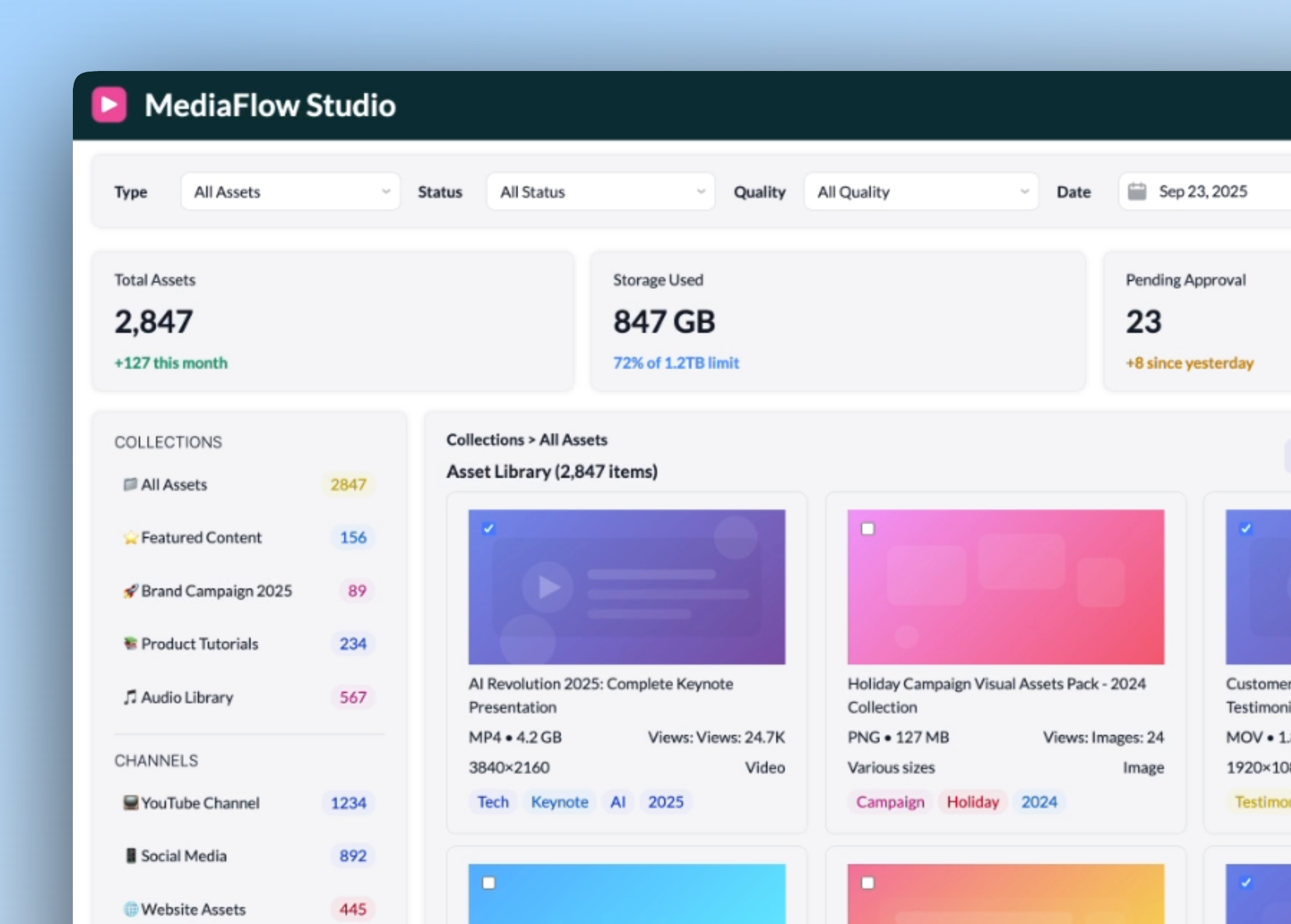
Task: Open the calendar icon beside the Date filter
Action: point(1138,191)
